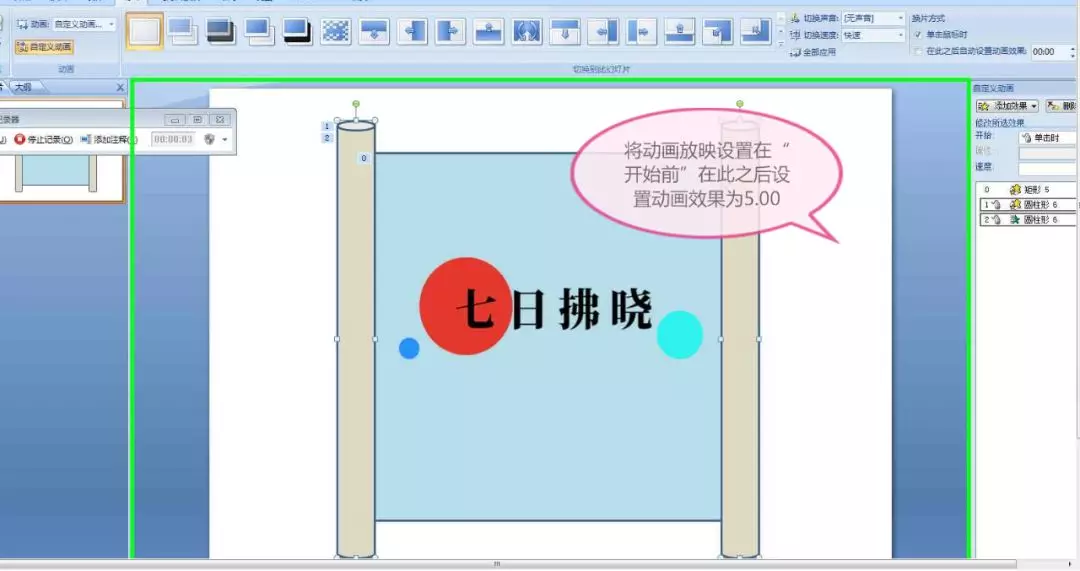Select animation entry 1 圆柱形 6

(1027, 205)
